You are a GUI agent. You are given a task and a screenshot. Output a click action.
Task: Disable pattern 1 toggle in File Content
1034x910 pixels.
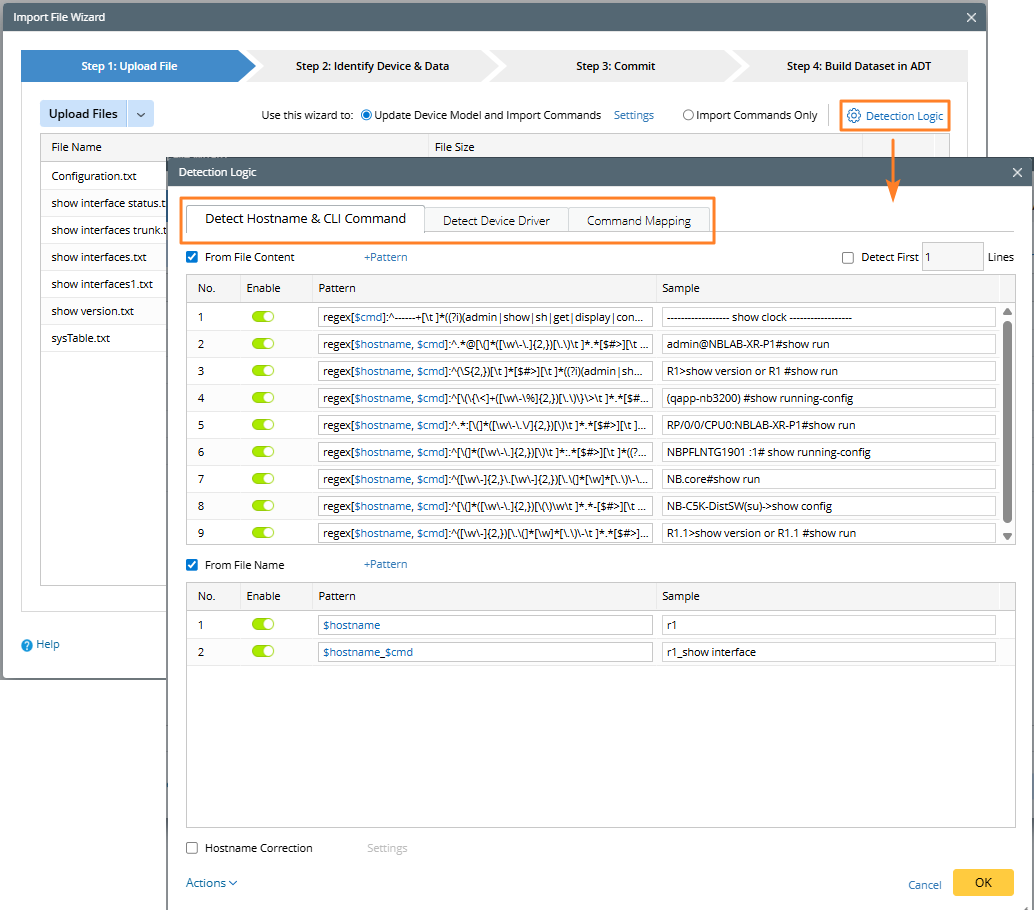point(263,317)
